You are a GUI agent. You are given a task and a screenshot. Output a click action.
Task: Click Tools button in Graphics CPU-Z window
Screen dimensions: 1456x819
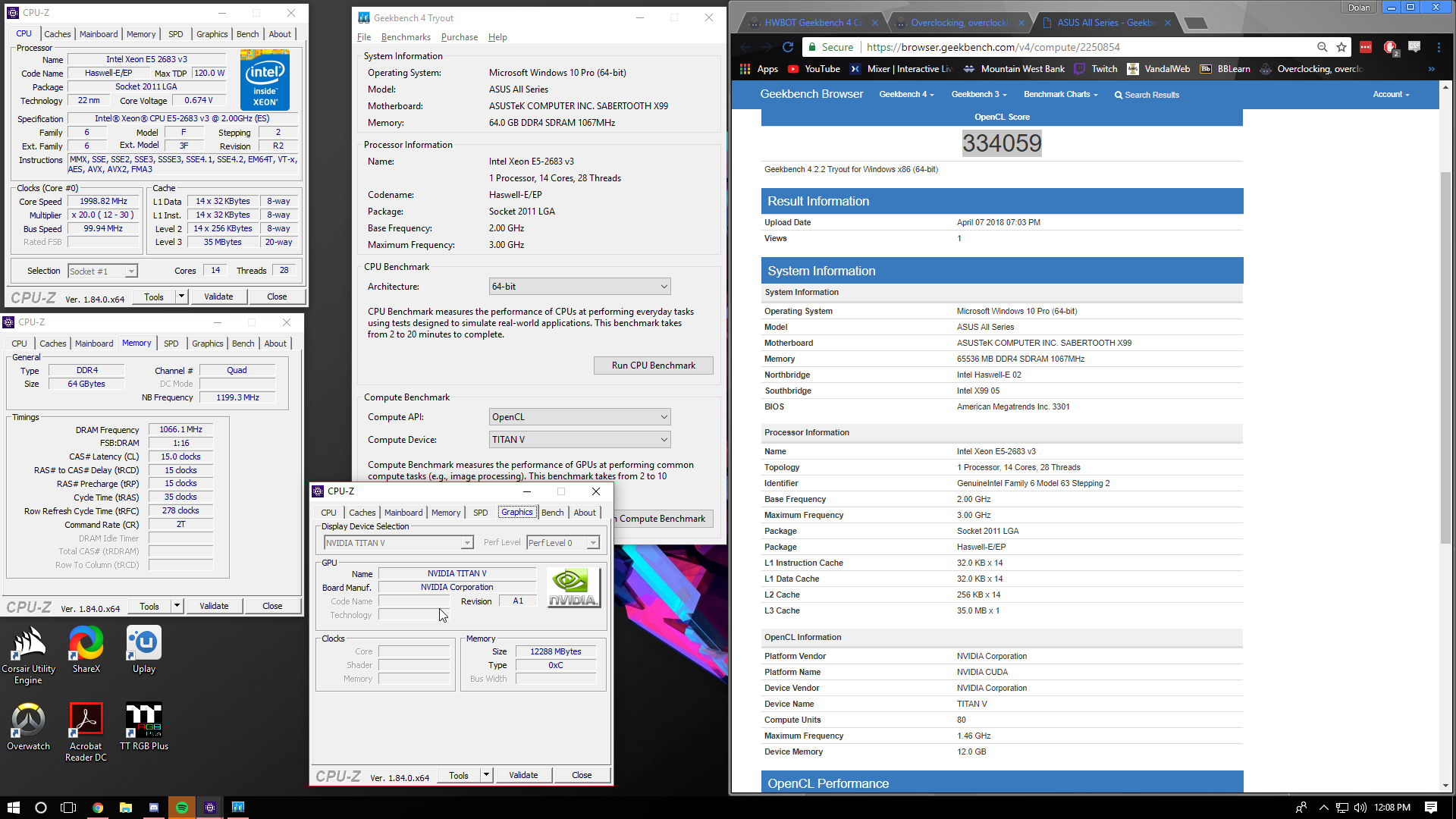pos(459,775)
